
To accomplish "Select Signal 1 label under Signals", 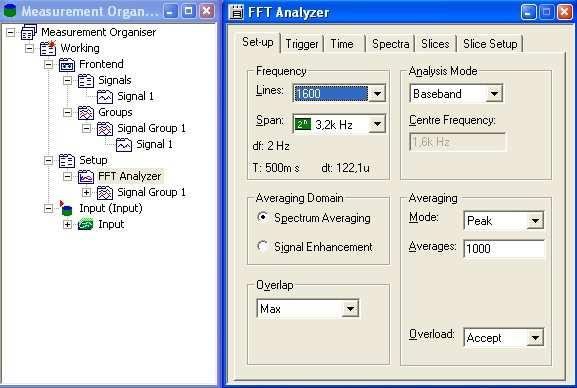I will point(135,96).
